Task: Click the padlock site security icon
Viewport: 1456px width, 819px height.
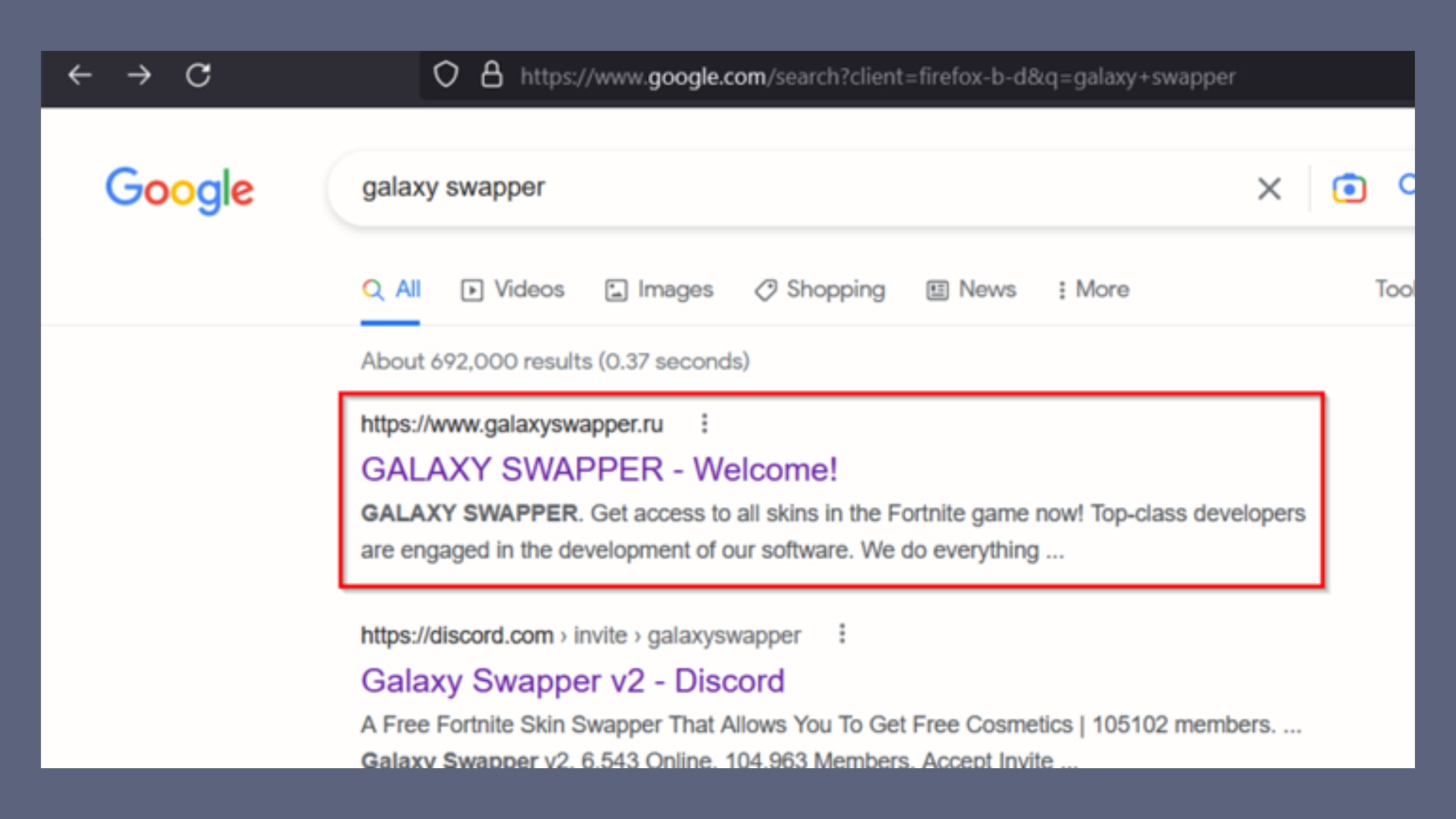Action: (x=492, y=75)
